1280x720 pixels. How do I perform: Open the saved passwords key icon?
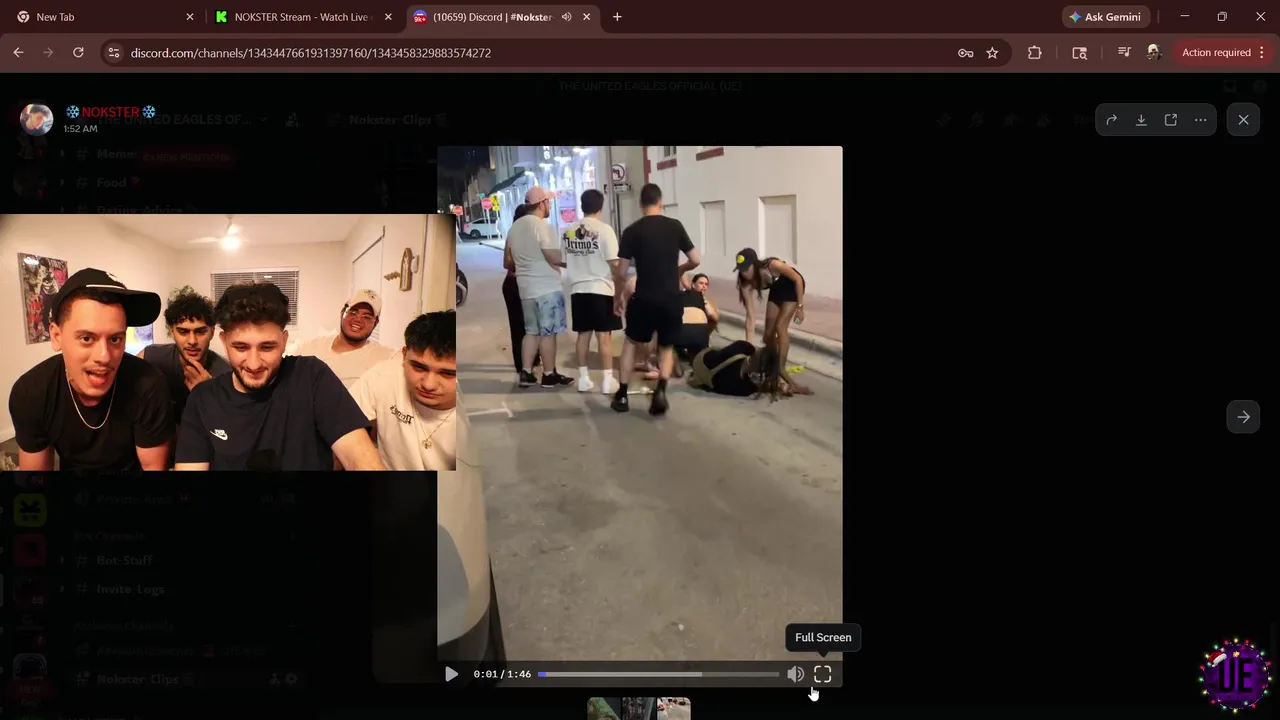[x=965, y=53]
